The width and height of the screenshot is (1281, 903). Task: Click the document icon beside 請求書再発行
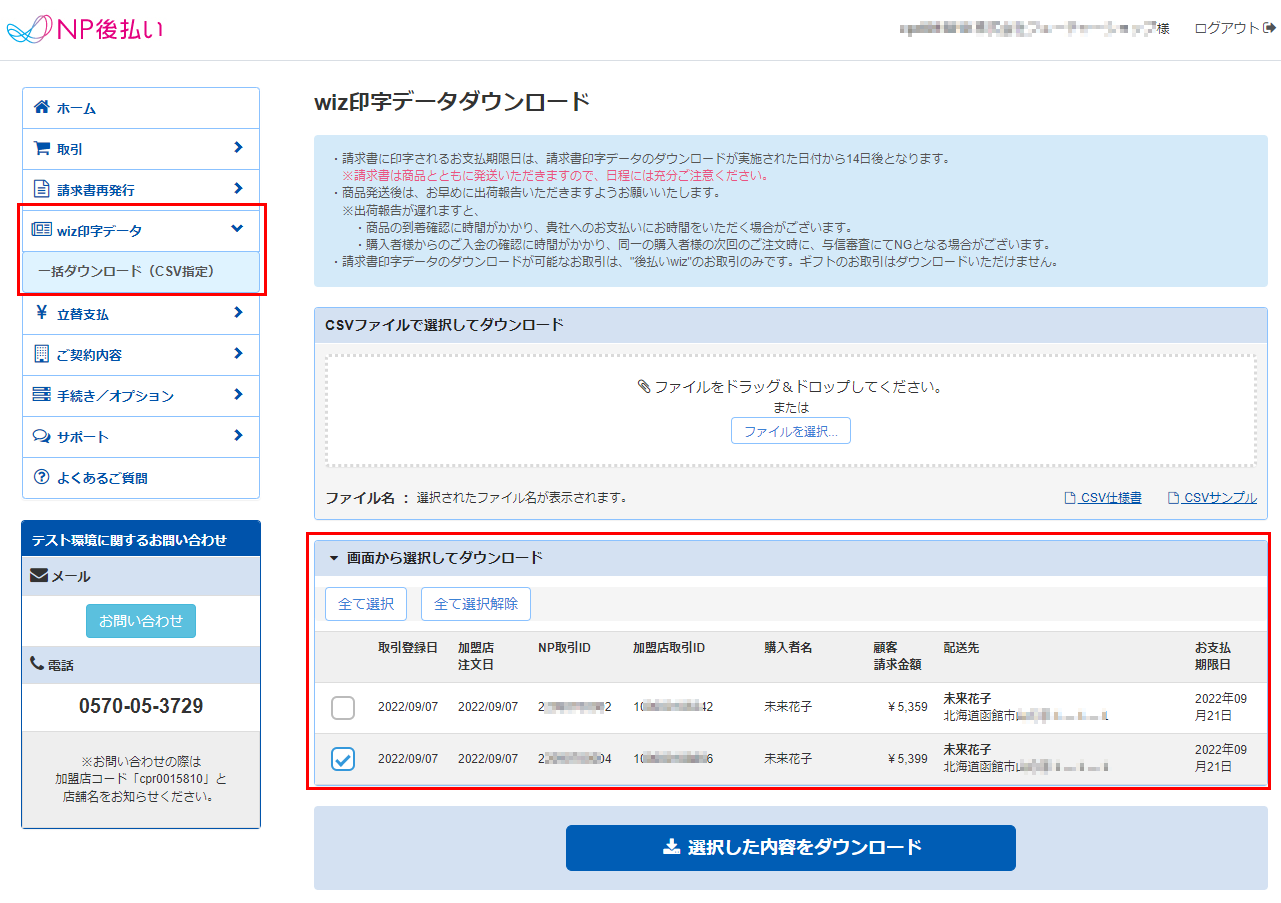pos(41,189)
